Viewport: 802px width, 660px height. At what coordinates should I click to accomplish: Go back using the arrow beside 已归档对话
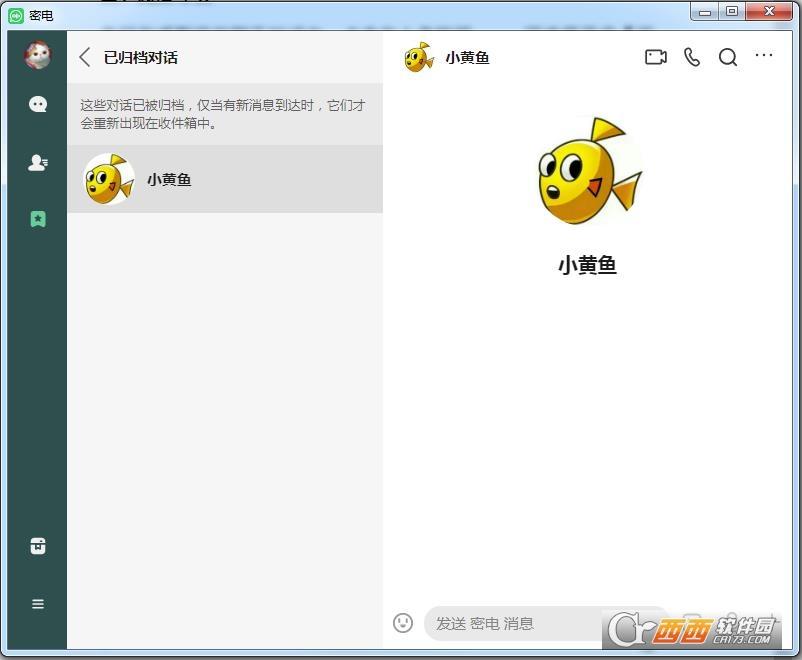[x=85, y=57]
